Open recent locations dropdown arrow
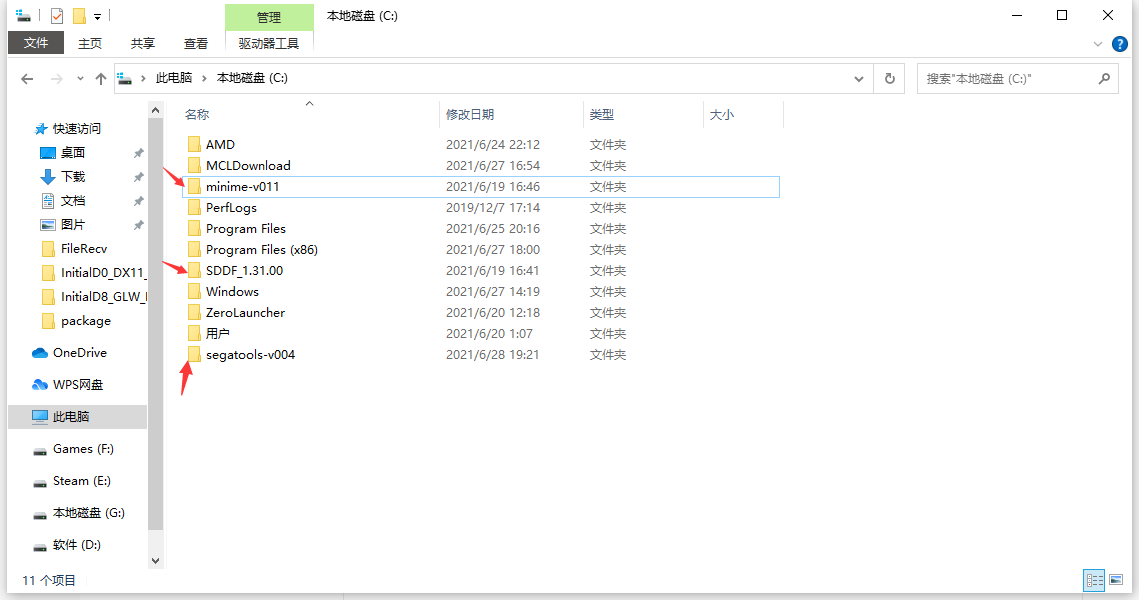This screenshot has width=1139, height=600. click(80, 78)
